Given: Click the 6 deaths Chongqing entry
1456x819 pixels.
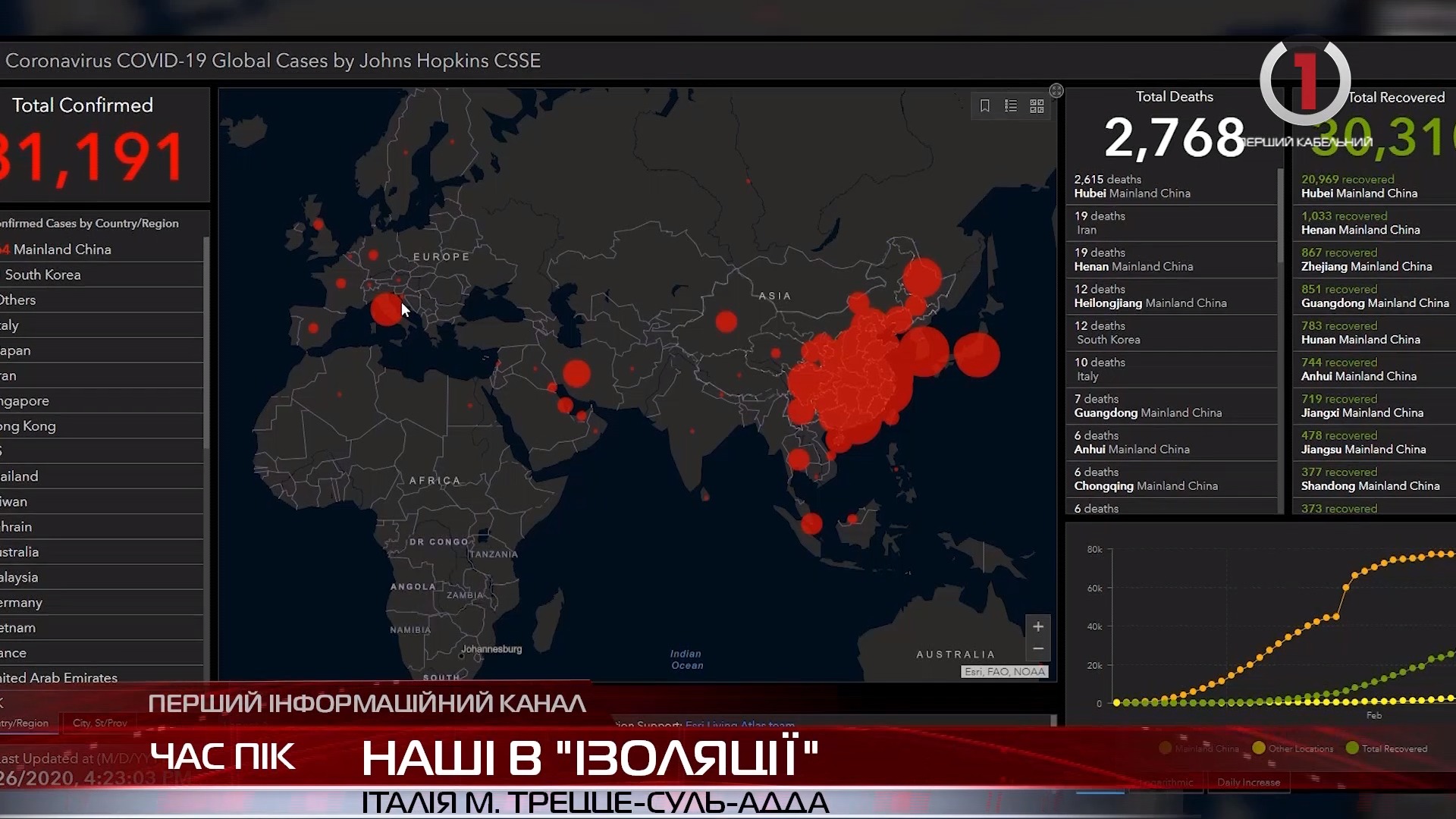Looking at the screenshot, I should click(x=1172, y=479).
